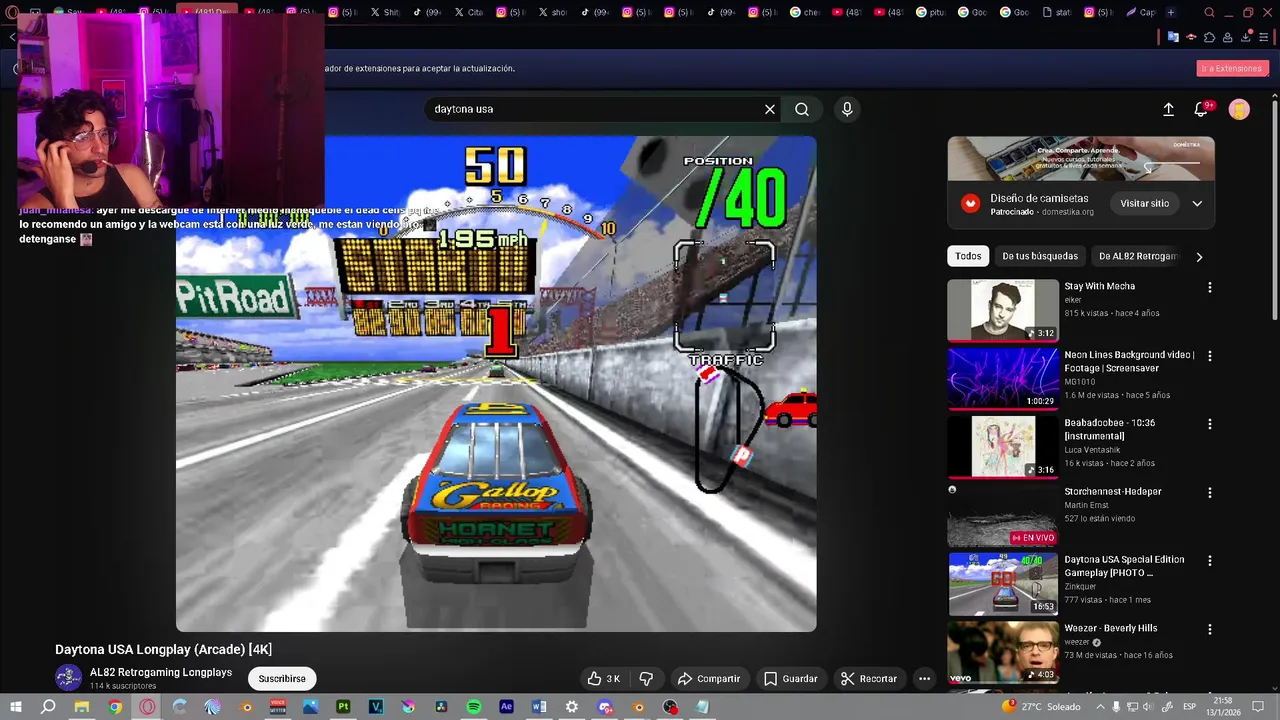Open the Windows Start button
Screen dimensions: 1280x720
[x=15, y=707]
